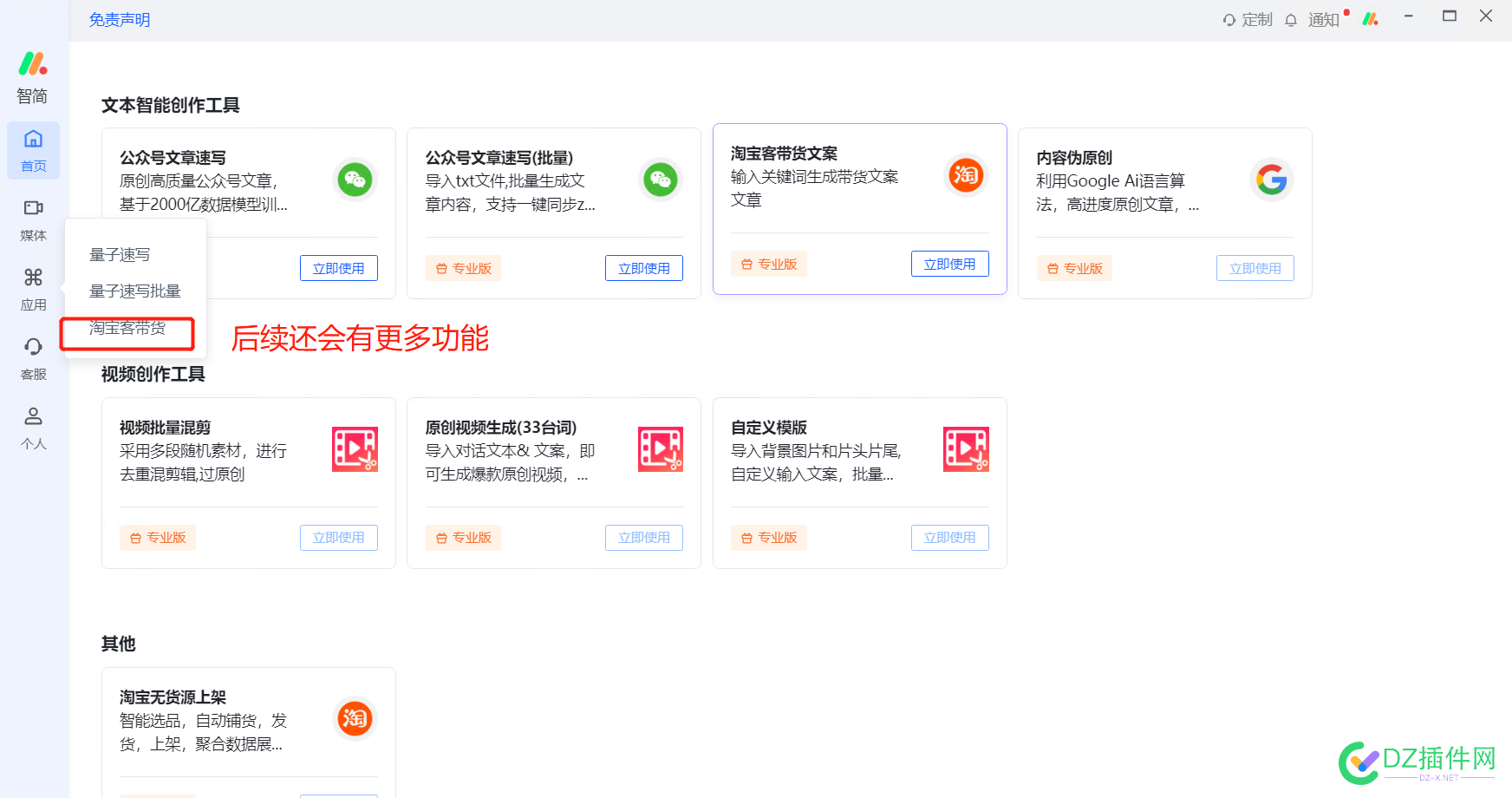Select 量子速写批量 from the popup menu
Screen dimensions: 1512x798
click(135, 291)
